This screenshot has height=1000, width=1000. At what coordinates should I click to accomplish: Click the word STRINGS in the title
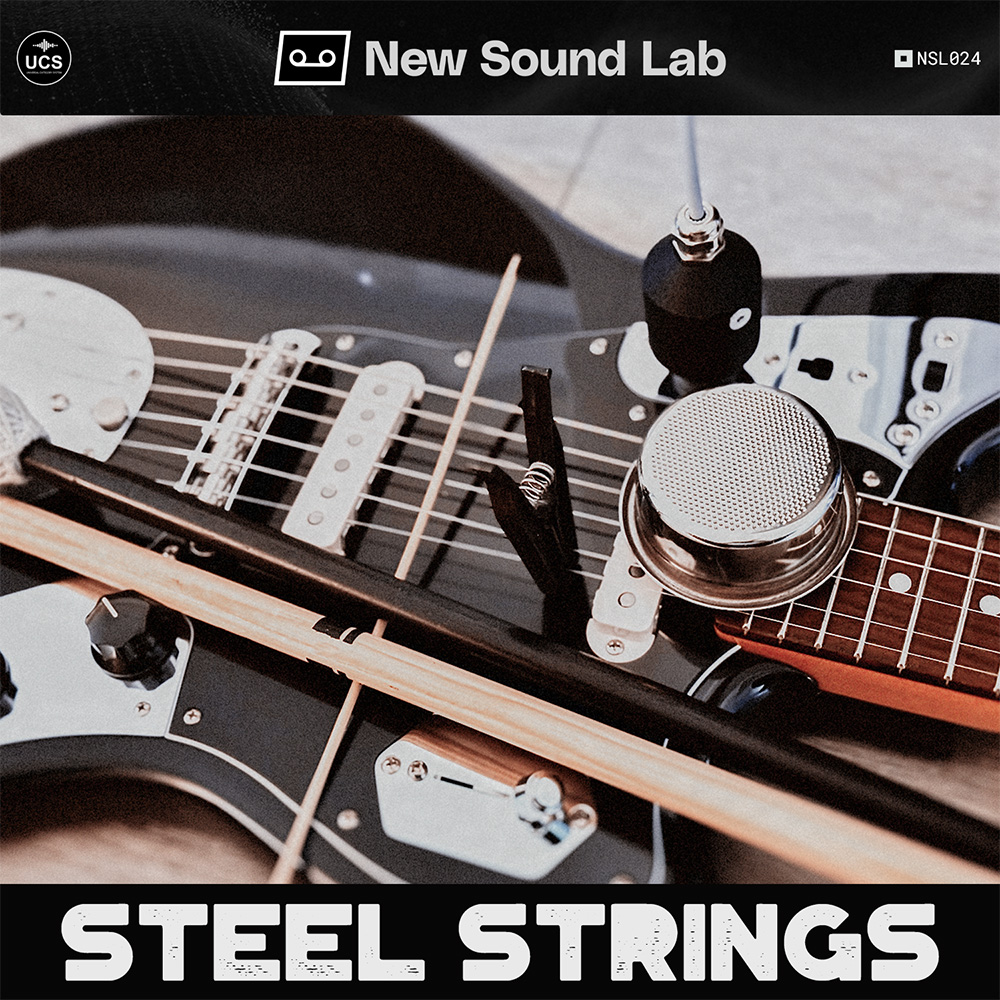click(698, 942)
